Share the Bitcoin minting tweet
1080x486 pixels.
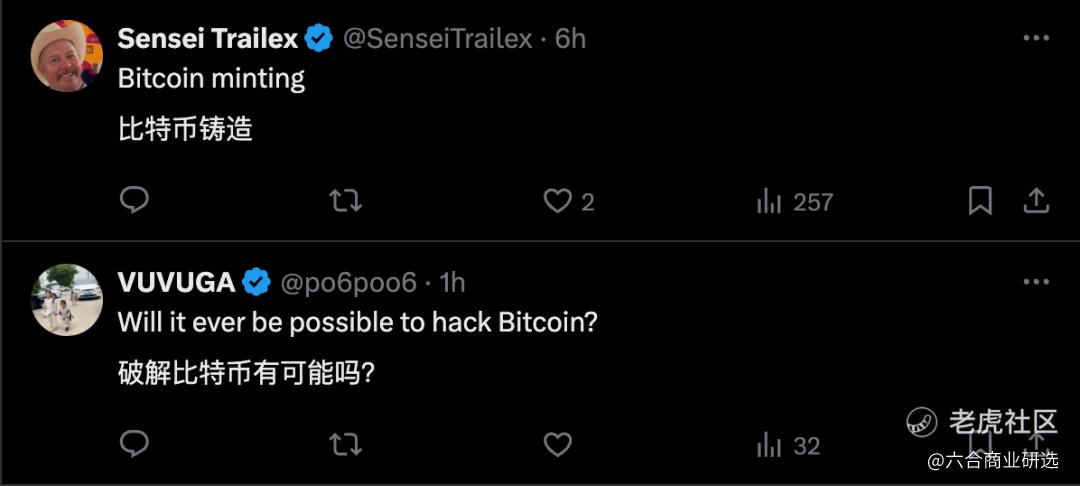[x=1036, y=201]
